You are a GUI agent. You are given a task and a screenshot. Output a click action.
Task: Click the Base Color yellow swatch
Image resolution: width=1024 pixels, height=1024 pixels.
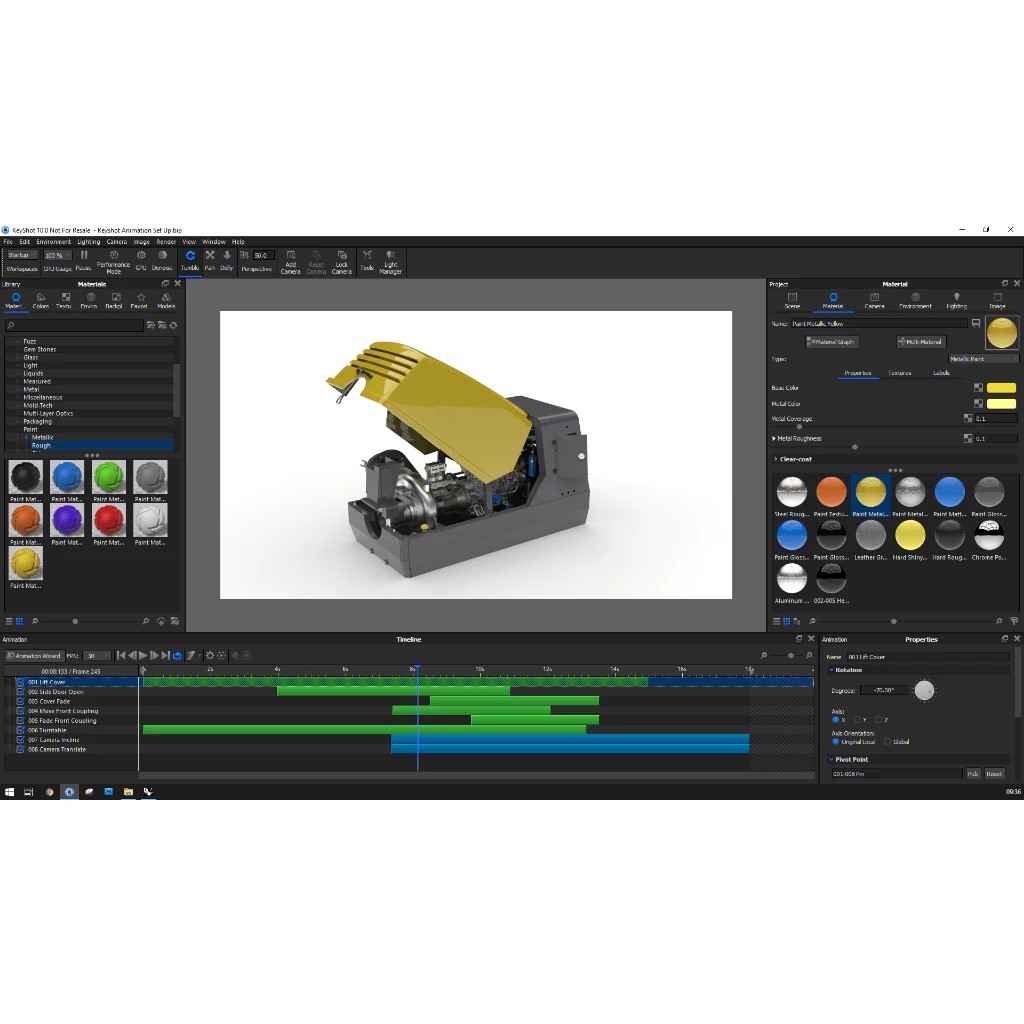pyautogui.click(x=1001, y=388)
